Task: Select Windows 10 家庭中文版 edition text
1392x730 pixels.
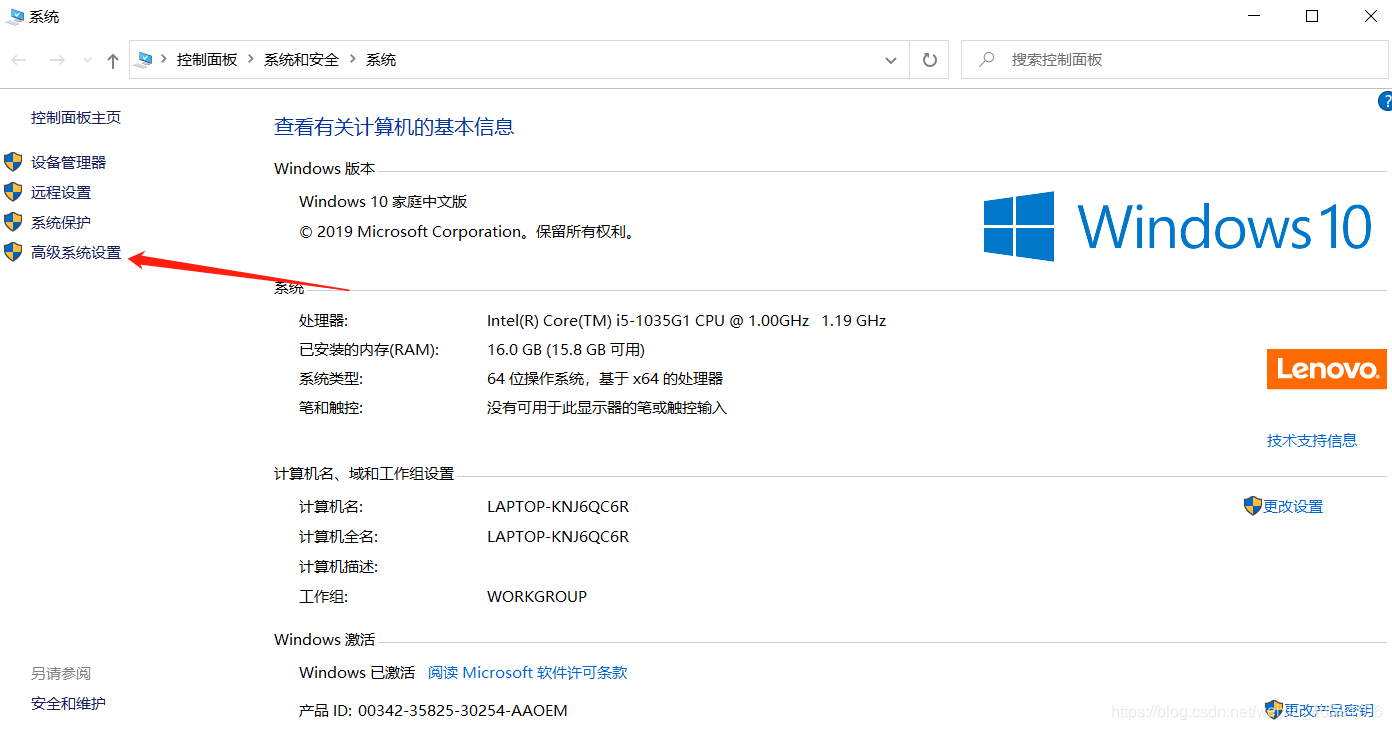Action: [383, 202]
